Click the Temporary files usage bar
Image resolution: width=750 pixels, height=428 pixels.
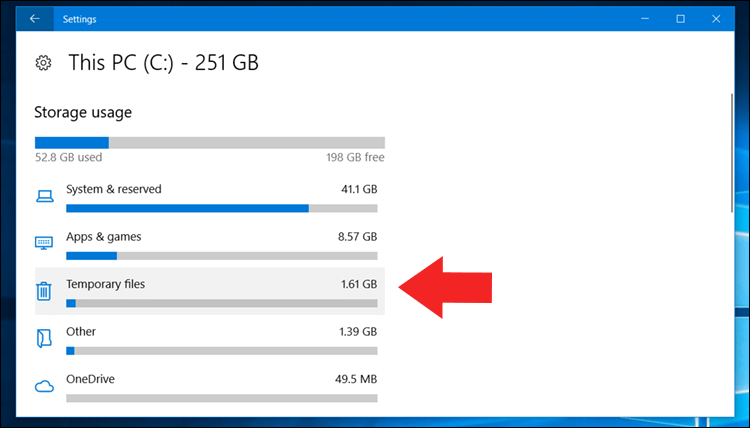pyautogui.click(x=221, y=303)
